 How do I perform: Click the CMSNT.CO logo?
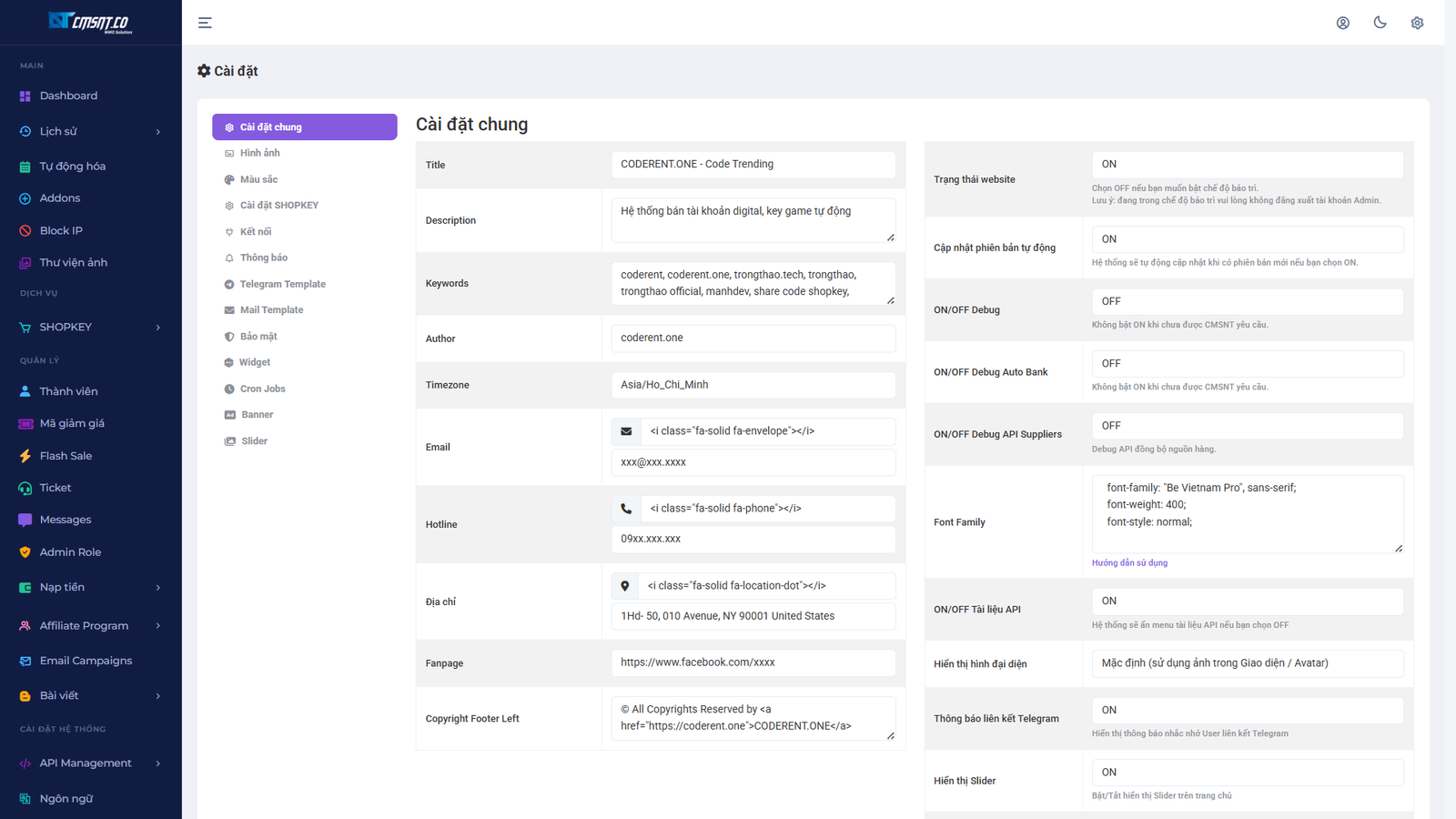[x=90, y=22]
